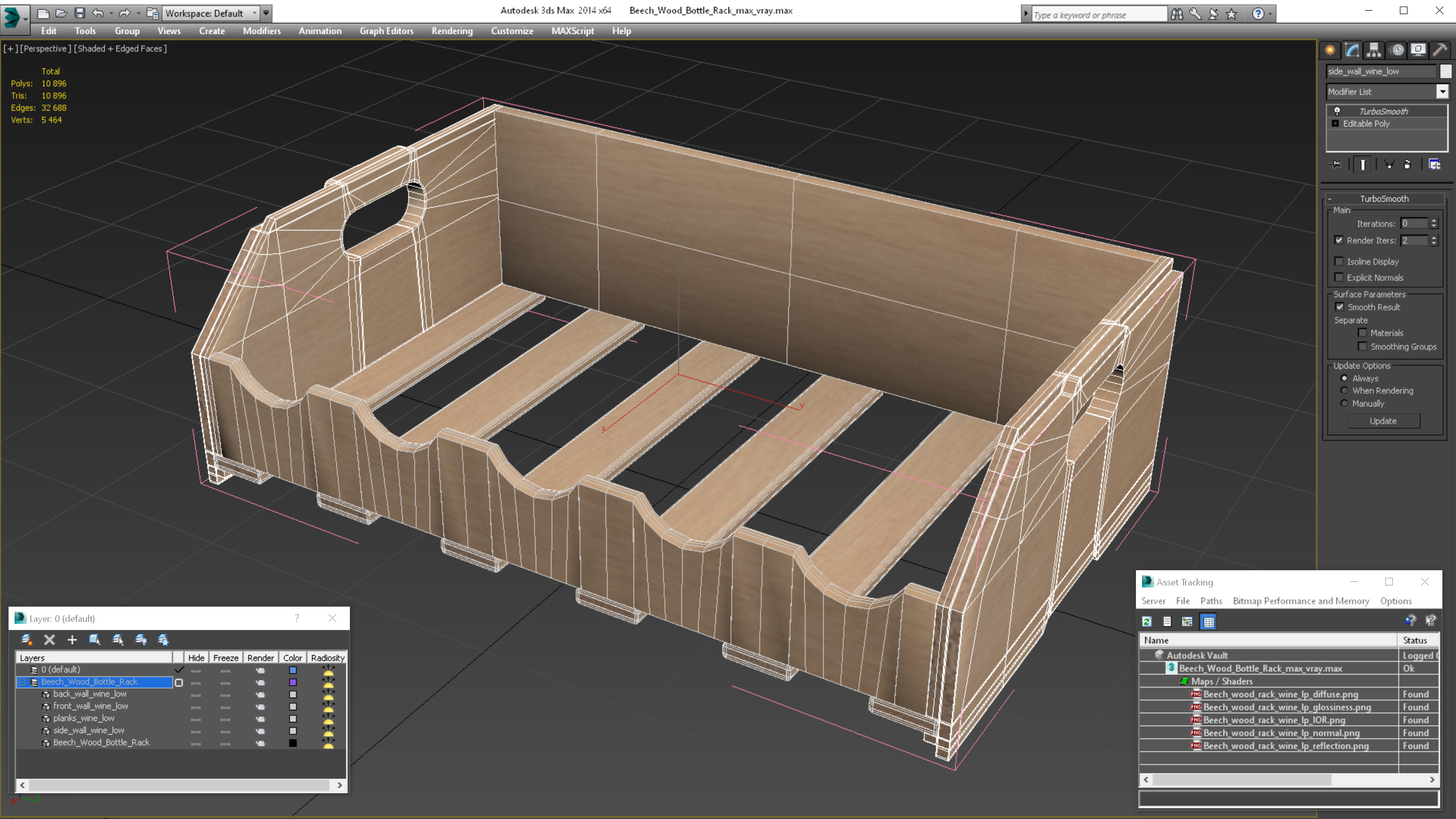Image resolution: width=1456 pixels, height=819 pixels.
Task: Click Table View icon in Asset Tracking
Action: pyautogui.click(x=1208, y=622)
